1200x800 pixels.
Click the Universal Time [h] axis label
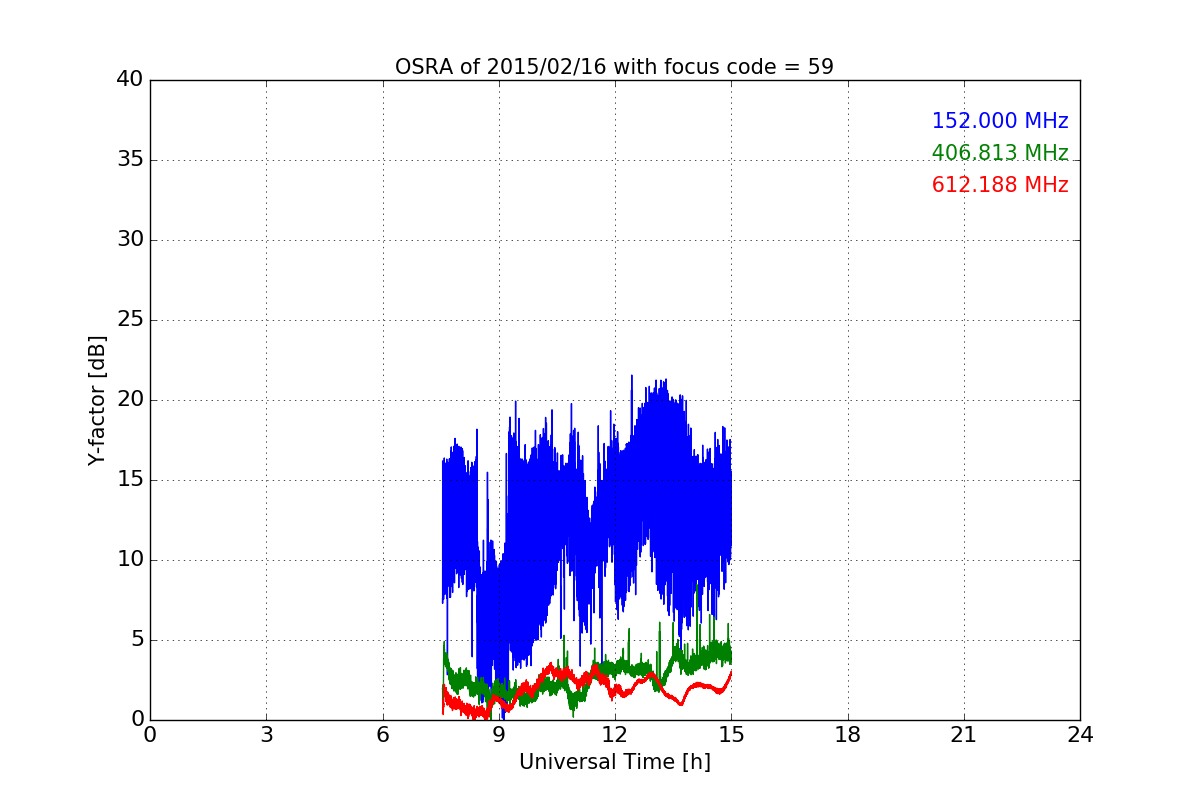click(x=614, y=762)
